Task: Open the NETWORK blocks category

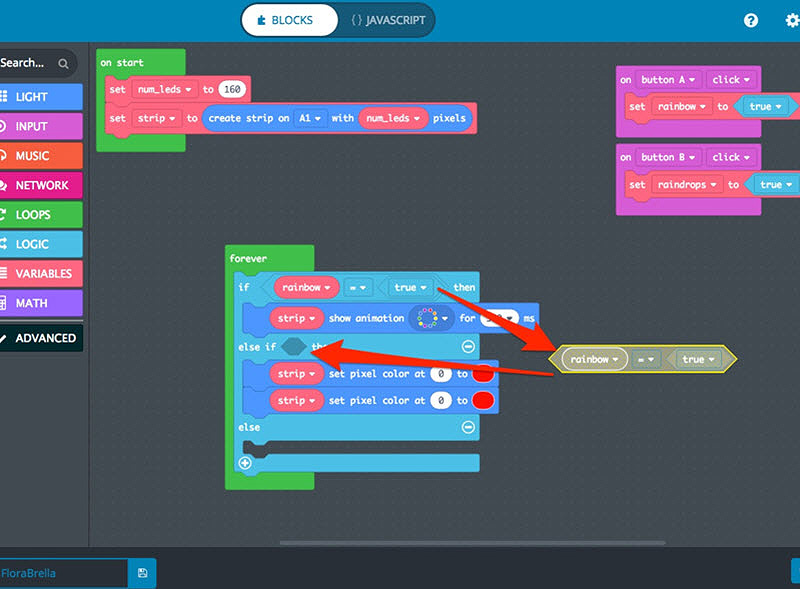Action: click(x=41, y=185)
